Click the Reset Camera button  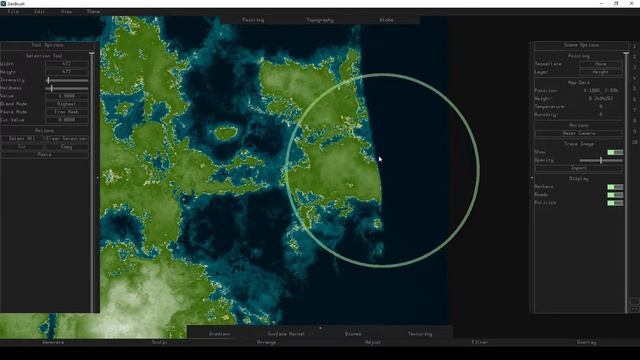tap(579, 133)
